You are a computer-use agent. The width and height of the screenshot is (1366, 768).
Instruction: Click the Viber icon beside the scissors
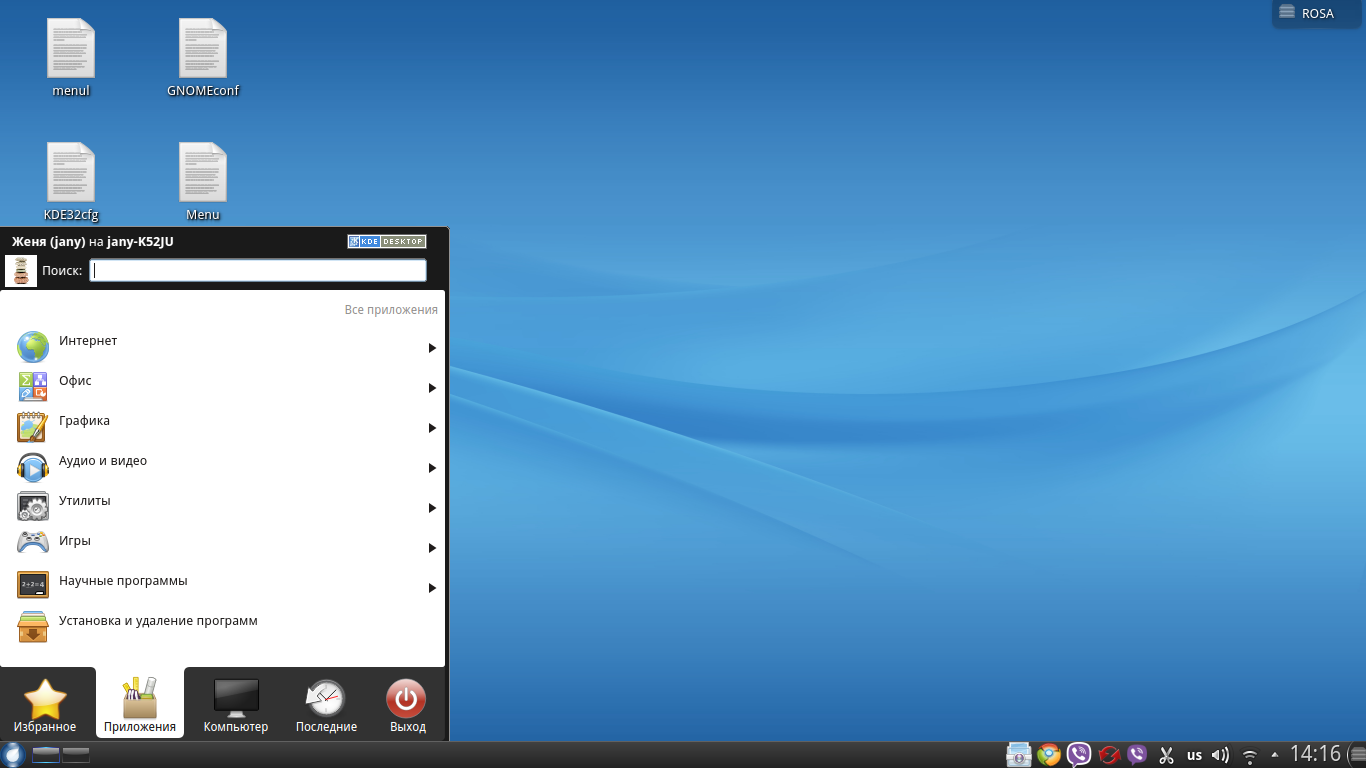point(1137,755)
